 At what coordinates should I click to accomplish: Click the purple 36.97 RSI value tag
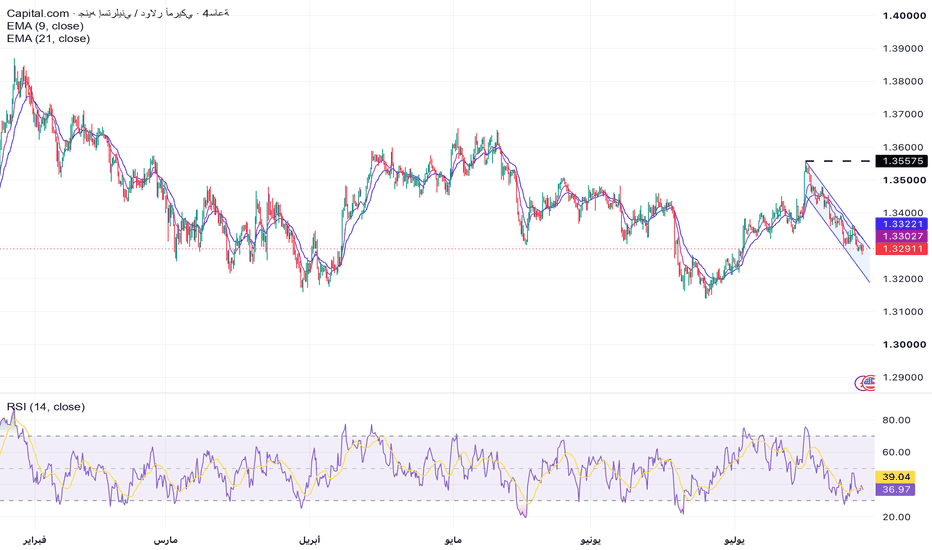896,489
